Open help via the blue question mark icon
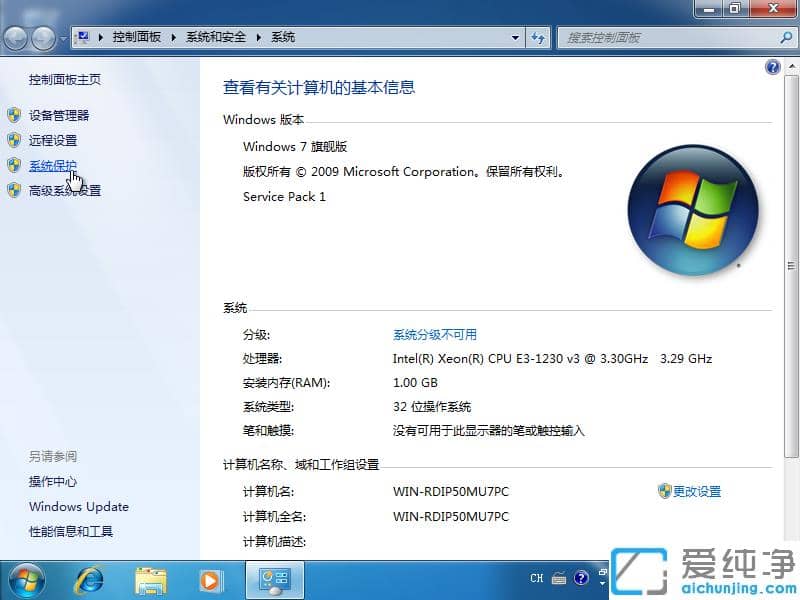This screenshot has height=600, width=800. 772,66
